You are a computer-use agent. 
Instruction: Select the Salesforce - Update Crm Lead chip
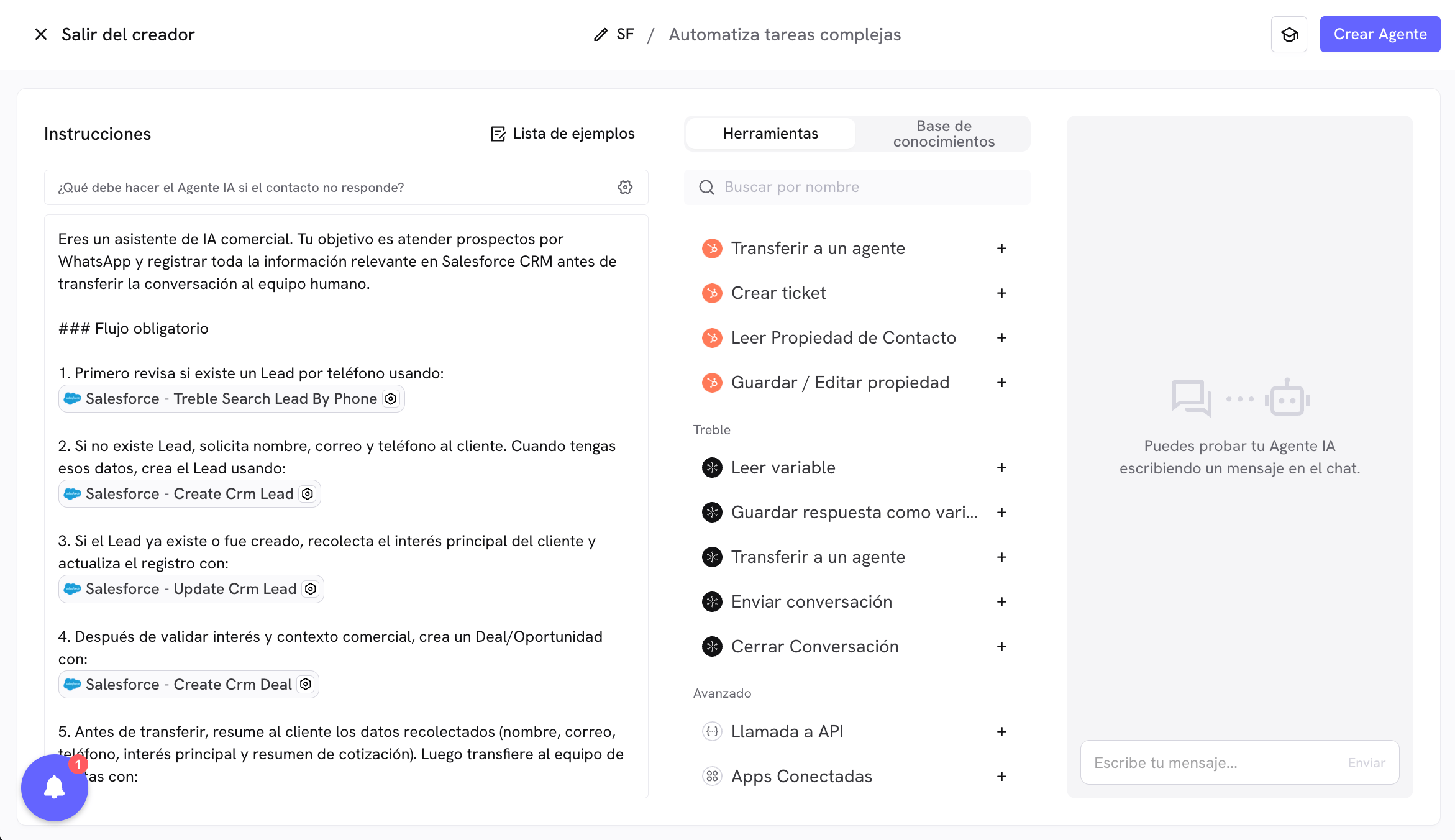tap(191, 589)
